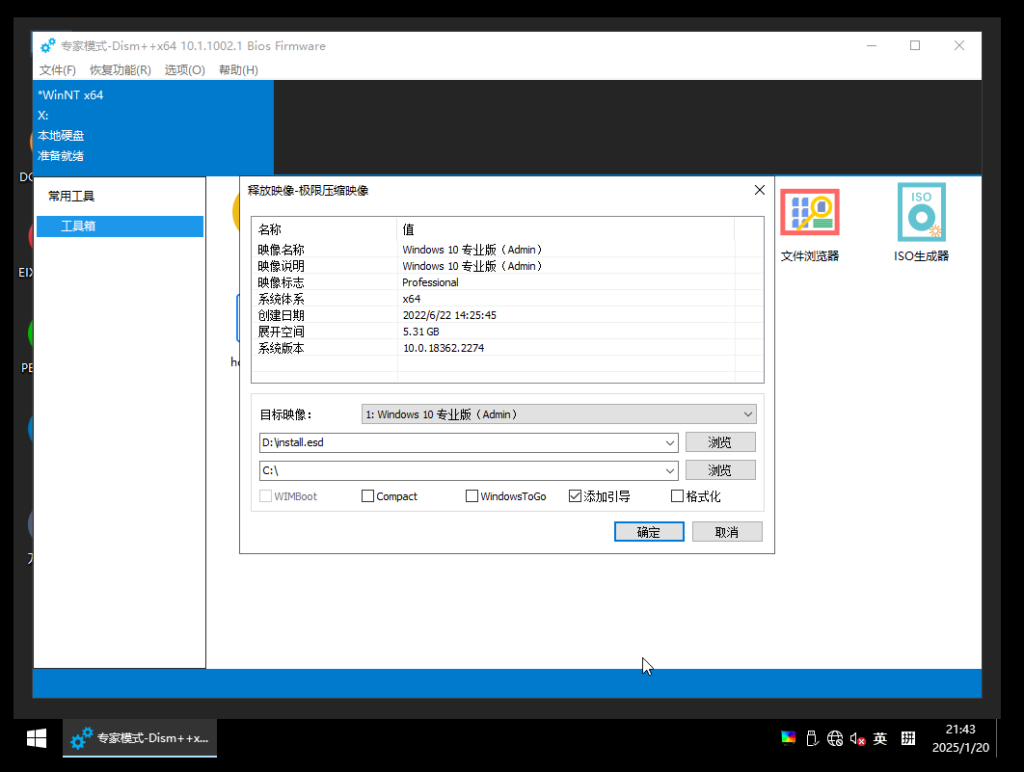This screenshot has width=1024, height=772.
Task: Open the 恢复功能(R) menu
Action: [120, 70]
